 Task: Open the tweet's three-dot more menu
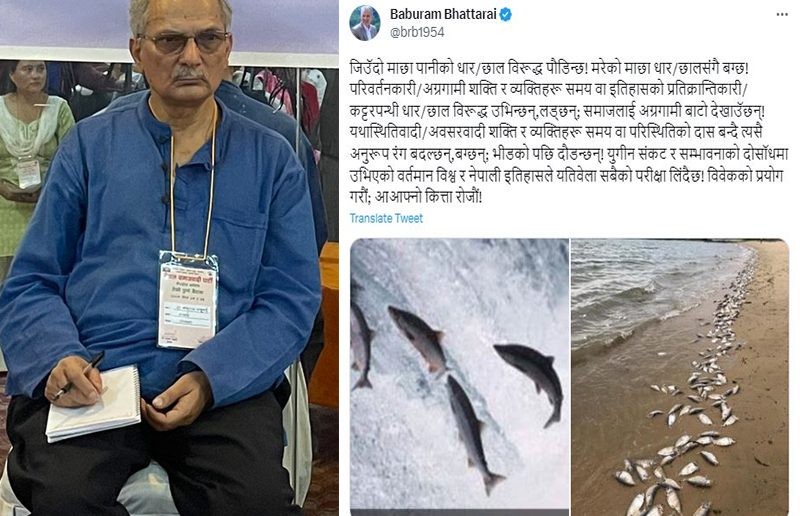coord(782,15)
